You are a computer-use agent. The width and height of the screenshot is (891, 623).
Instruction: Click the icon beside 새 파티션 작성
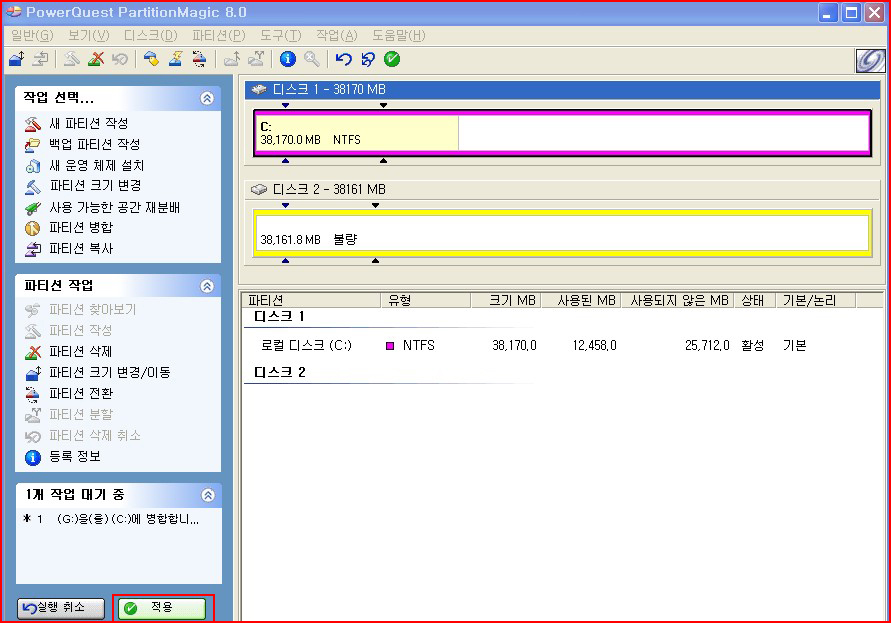point(33,123)
